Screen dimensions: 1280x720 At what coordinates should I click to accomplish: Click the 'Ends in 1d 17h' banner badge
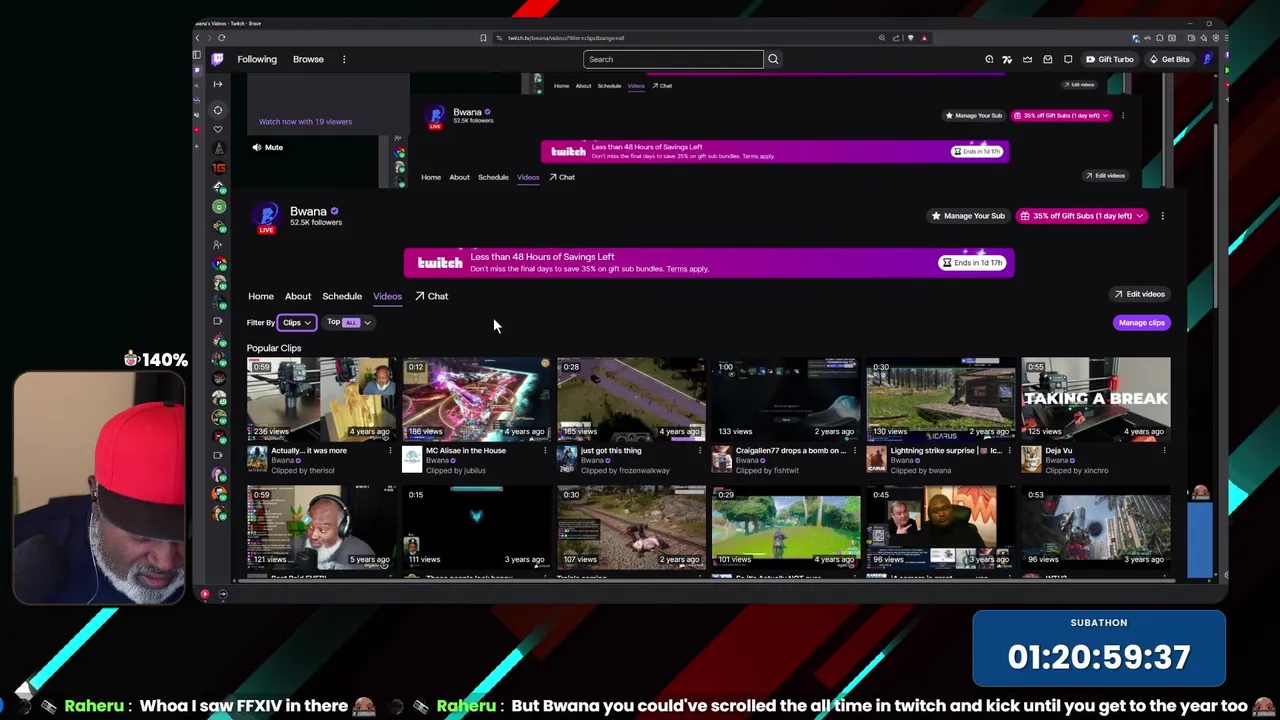972,263
